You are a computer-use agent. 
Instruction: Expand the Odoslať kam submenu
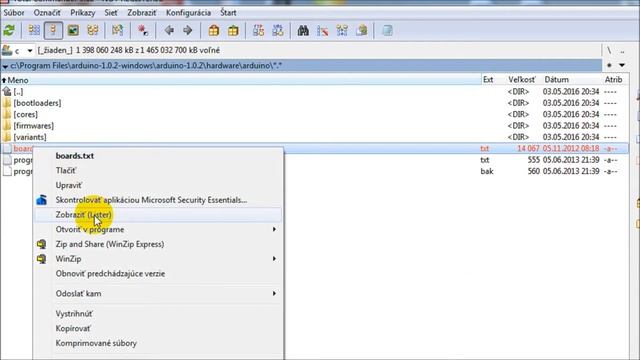point(158,293)
